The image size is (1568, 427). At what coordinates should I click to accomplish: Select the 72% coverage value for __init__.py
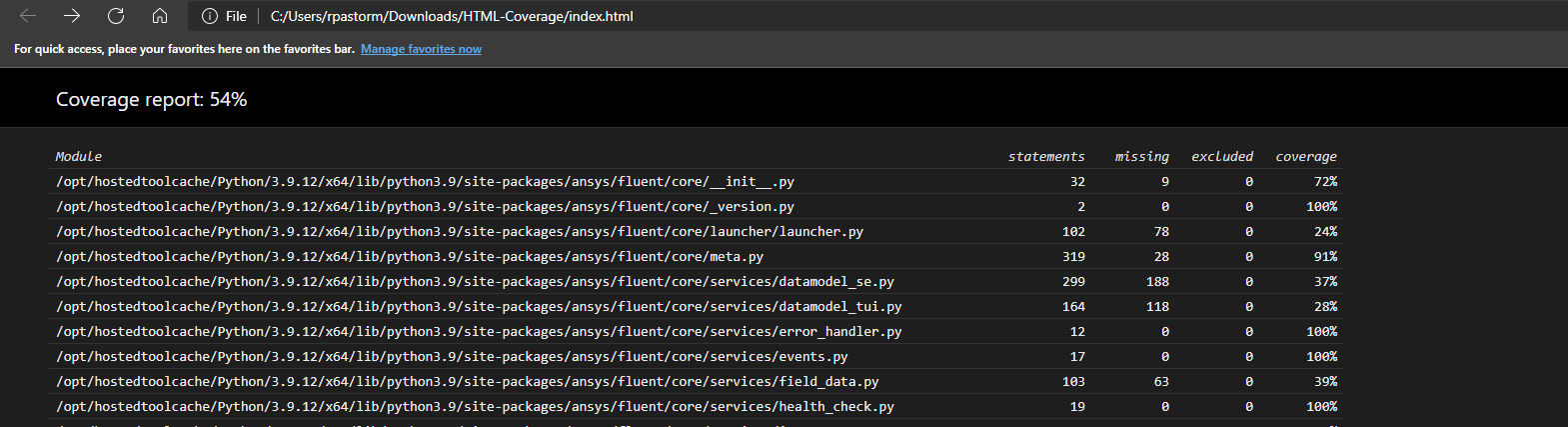tap(1325, 181)
